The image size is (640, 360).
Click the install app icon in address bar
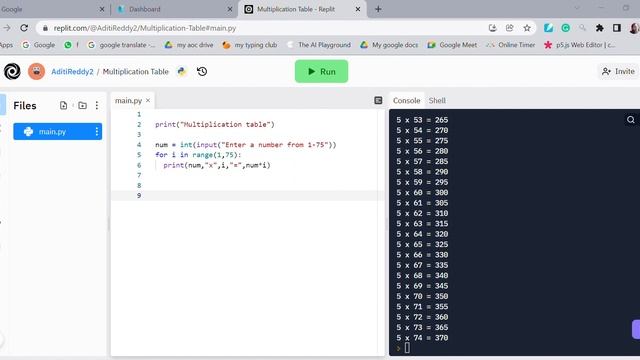[493, 28]
